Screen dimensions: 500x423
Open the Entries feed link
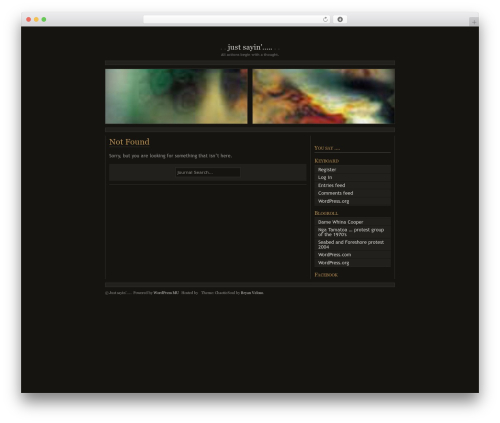331,185
